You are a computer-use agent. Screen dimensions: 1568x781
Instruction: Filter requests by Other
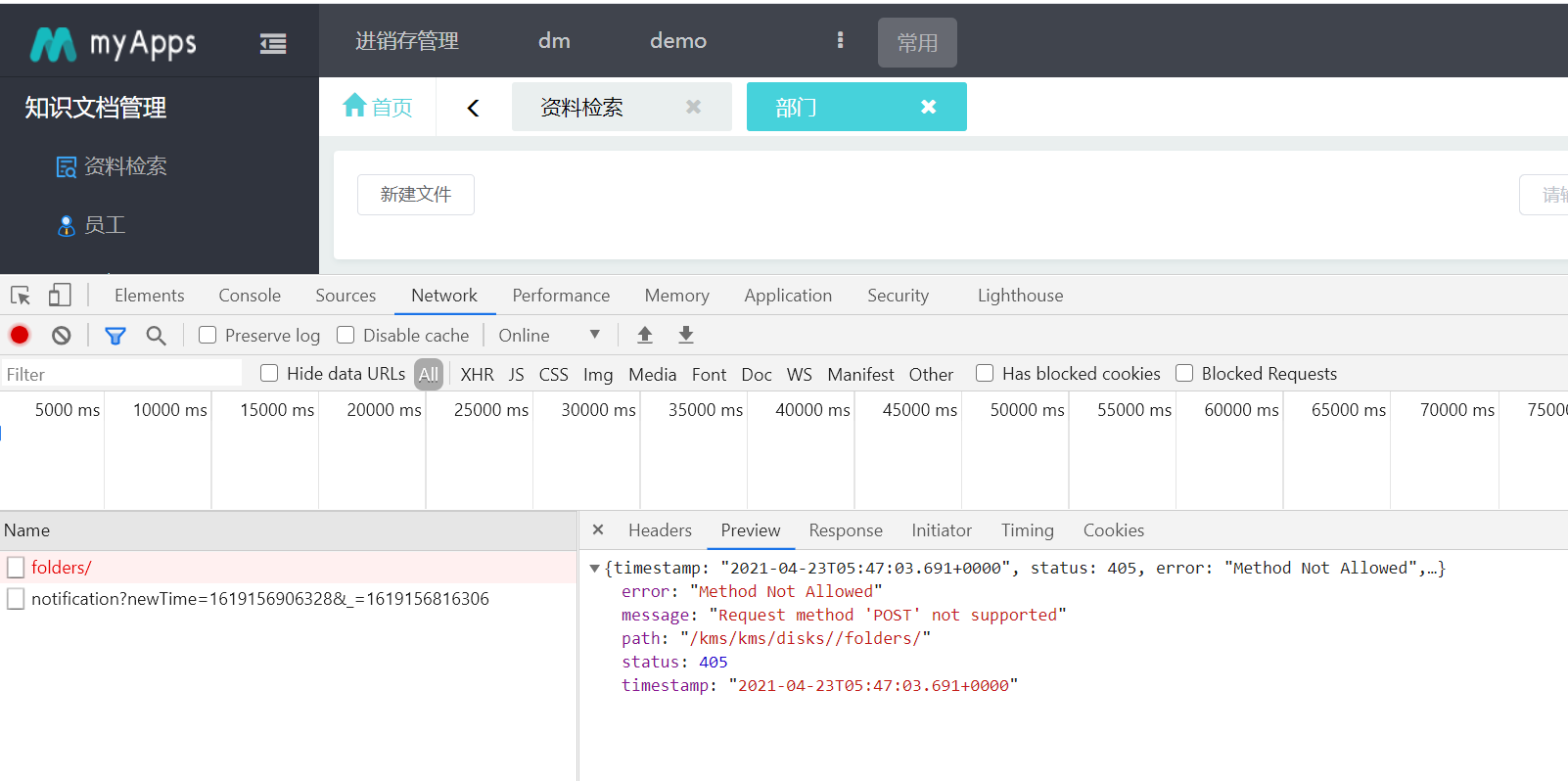(x=931, y=374)
